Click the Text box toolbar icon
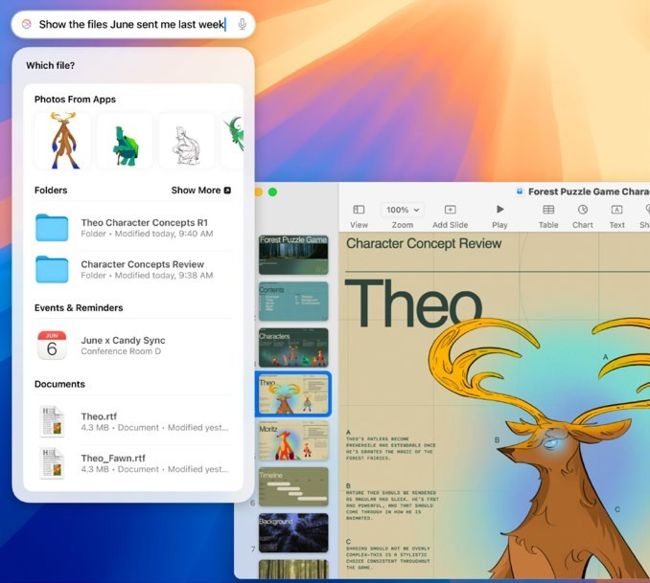The image size is (650, 583). point(617,210)
